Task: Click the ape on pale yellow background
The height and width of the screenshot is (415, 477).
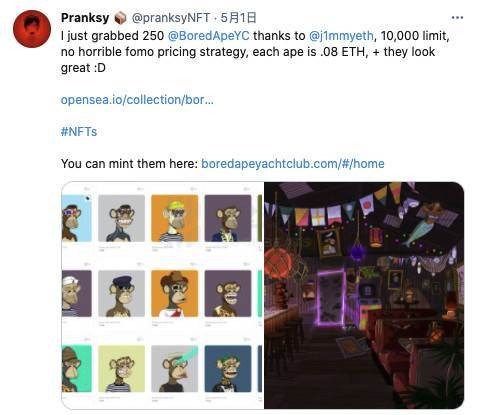Action: pyautogui.click(x=122, y=369)
